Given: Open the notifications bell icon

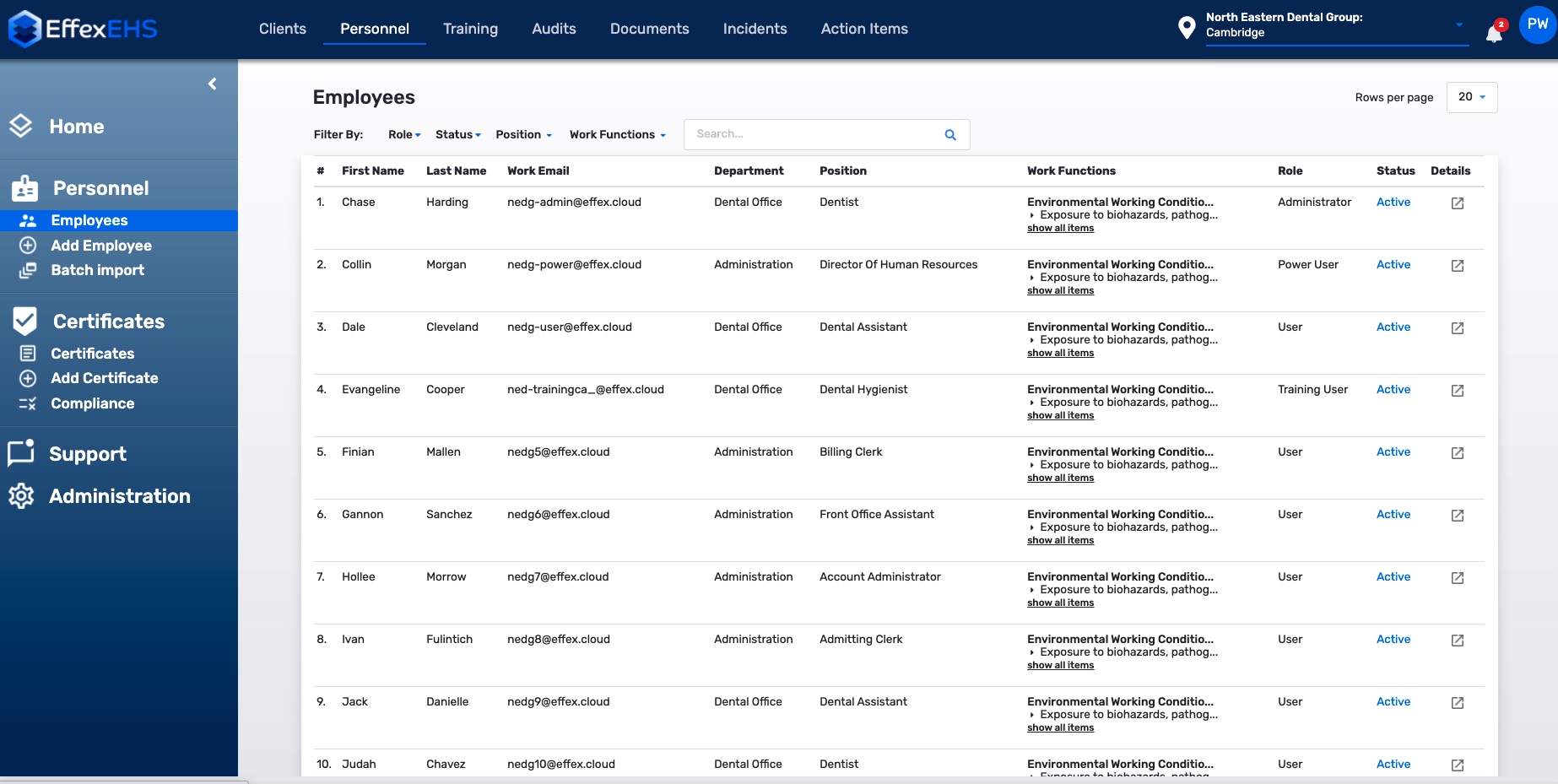Looking at the screenshot, I should (1494, 33).
